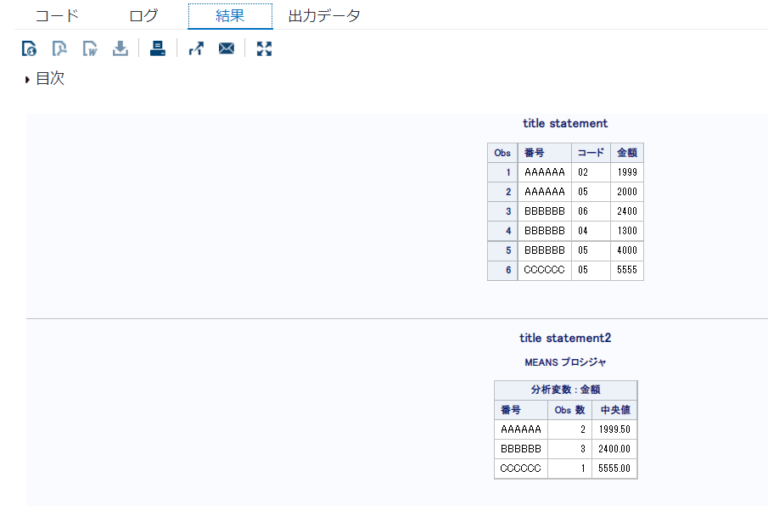Go to the 出力データ tab
Screen dimensions: 768x522
click(324, 16)
